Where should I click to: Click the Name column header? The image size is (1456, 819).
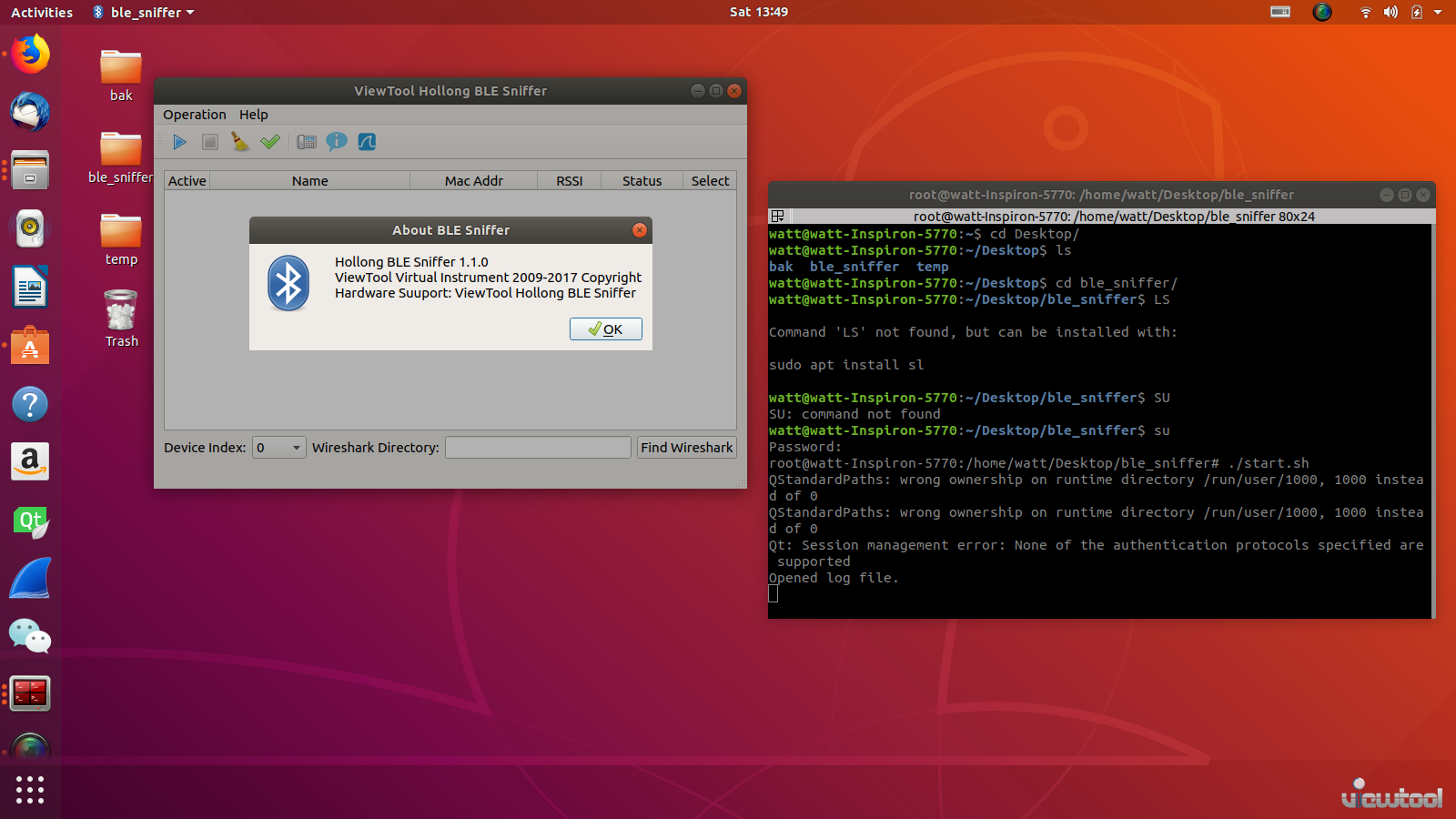[x=310, y=181]
